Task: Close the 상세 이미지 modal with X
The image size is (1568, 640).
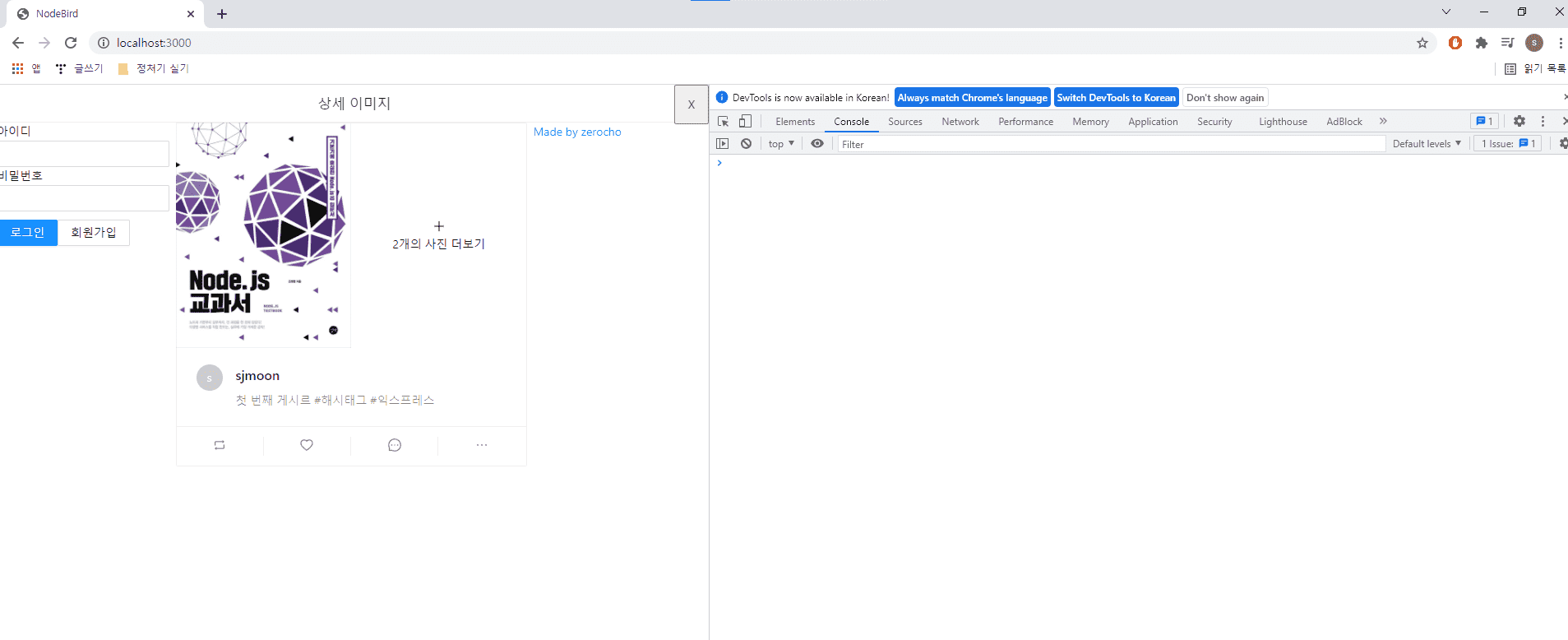Action: [691, 104]
